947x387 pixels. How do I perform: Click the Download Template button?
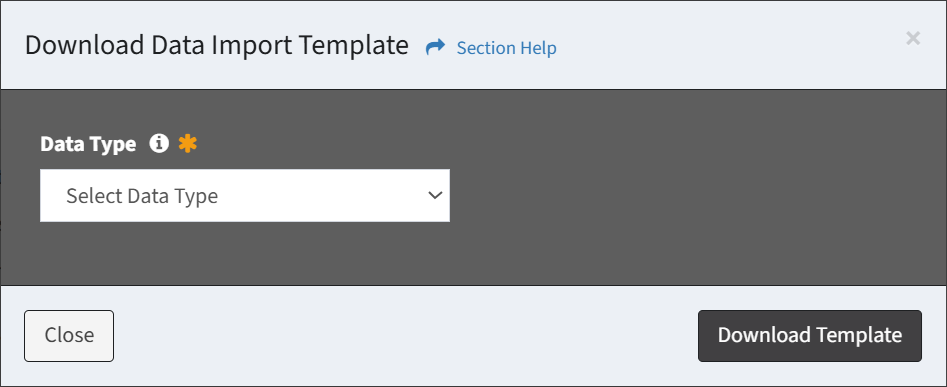(x=809, y=336)
